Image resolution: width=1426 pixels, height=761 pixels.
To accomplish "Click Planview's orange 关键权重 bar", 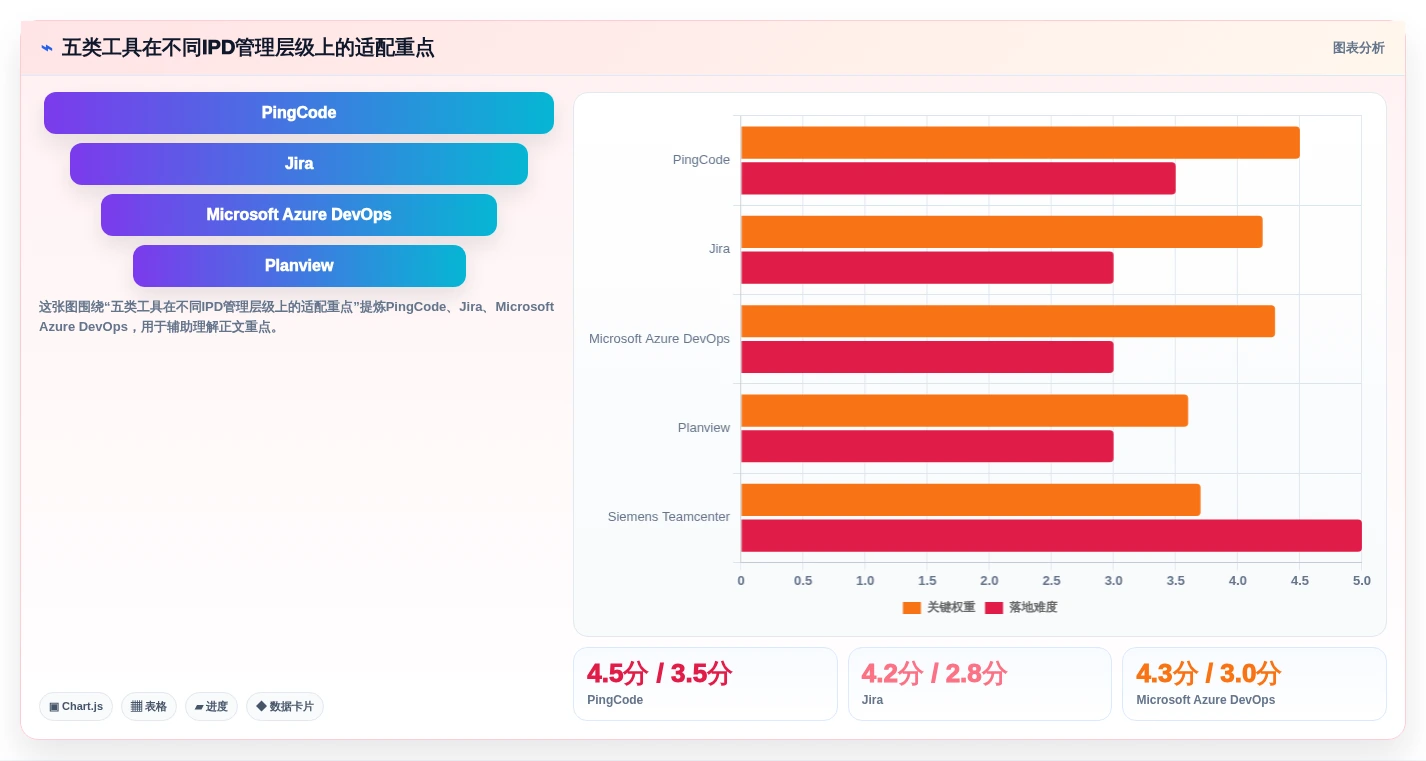I will click(x=964, y=411).
